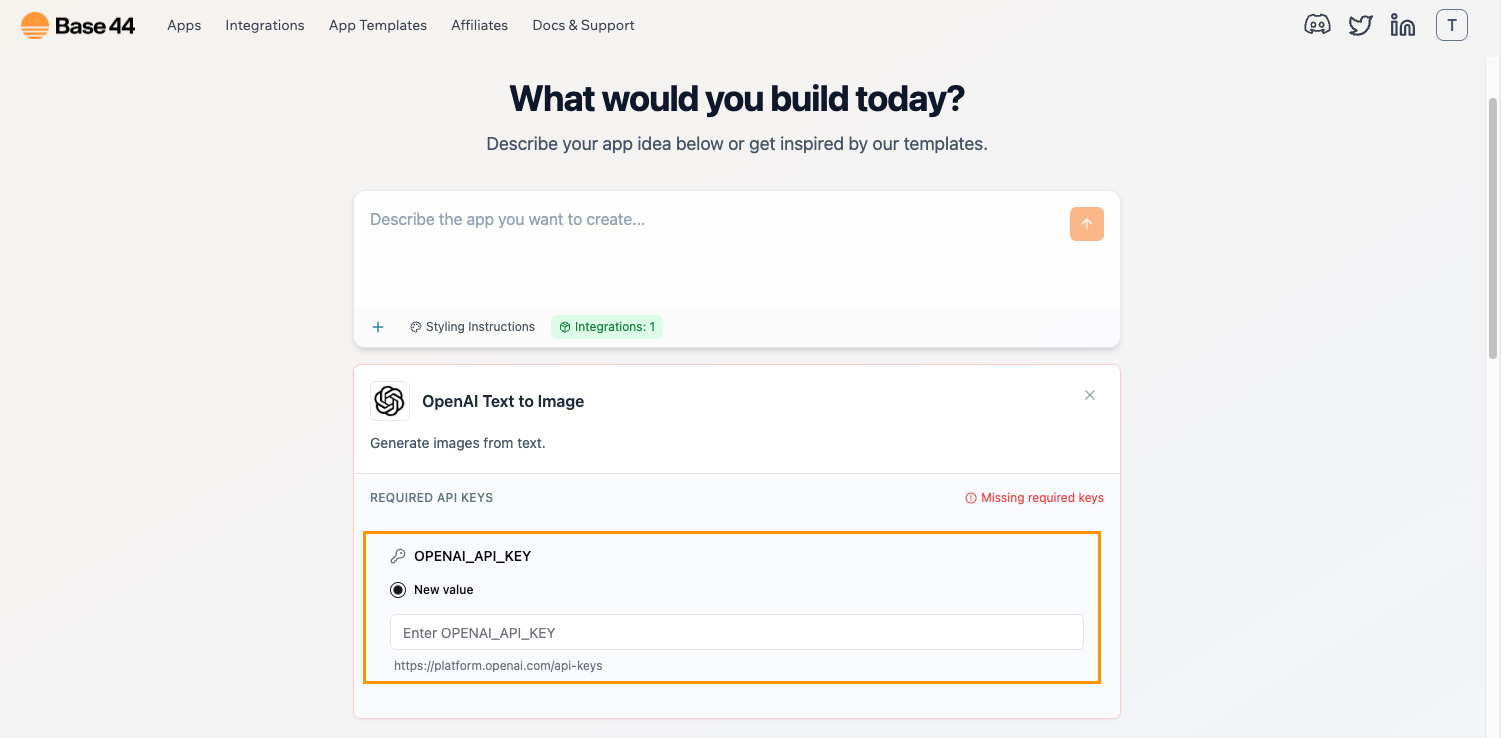1501x738 pixels.
Task: Click the Base44 logo
Action: coord(76,24)
